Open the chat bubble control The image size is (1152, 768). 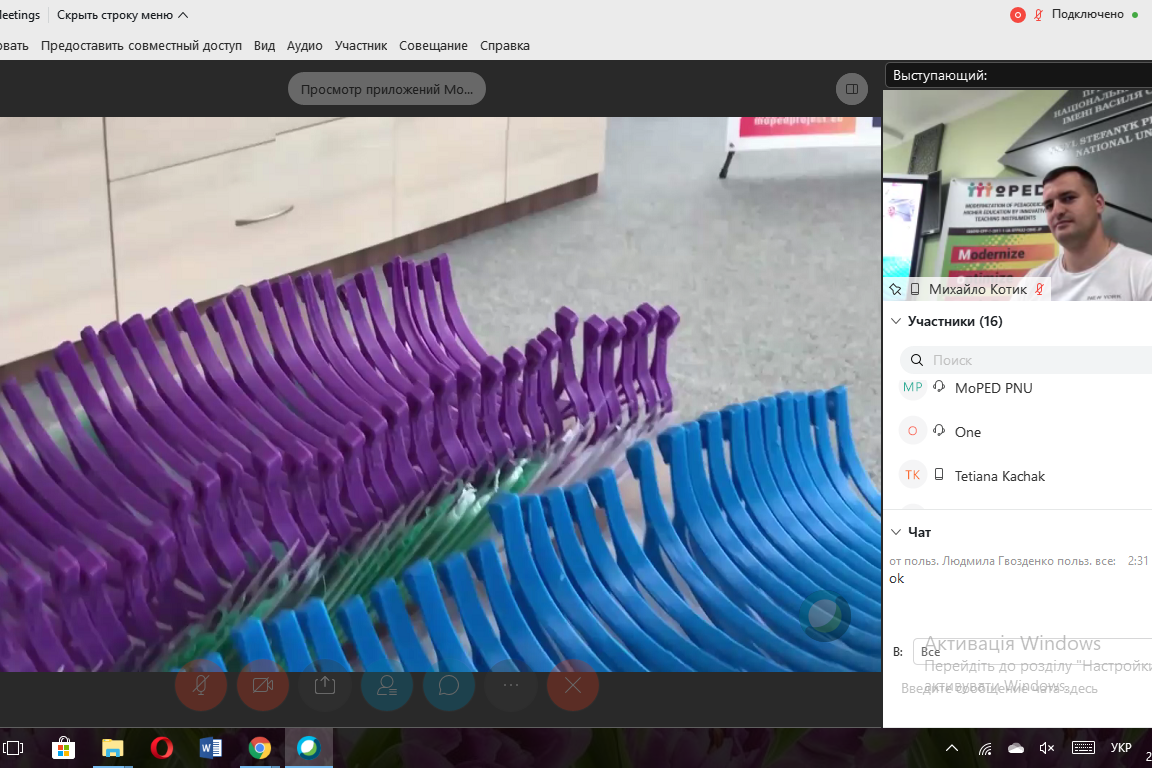[x=449, y=685]
